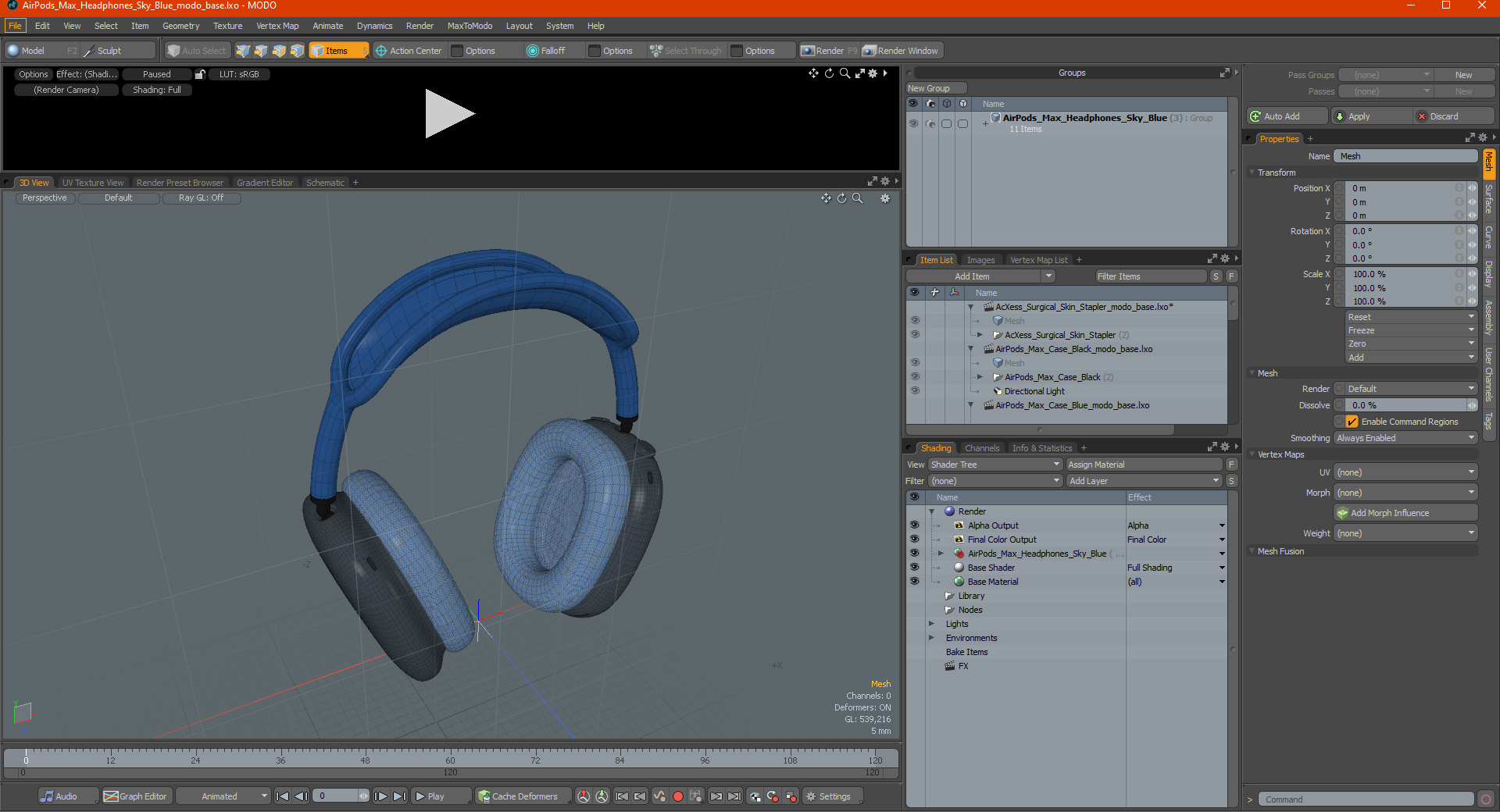Open the MaxToModo menu
This screenshot has height=812, width=1500.
tap(470, 26)
